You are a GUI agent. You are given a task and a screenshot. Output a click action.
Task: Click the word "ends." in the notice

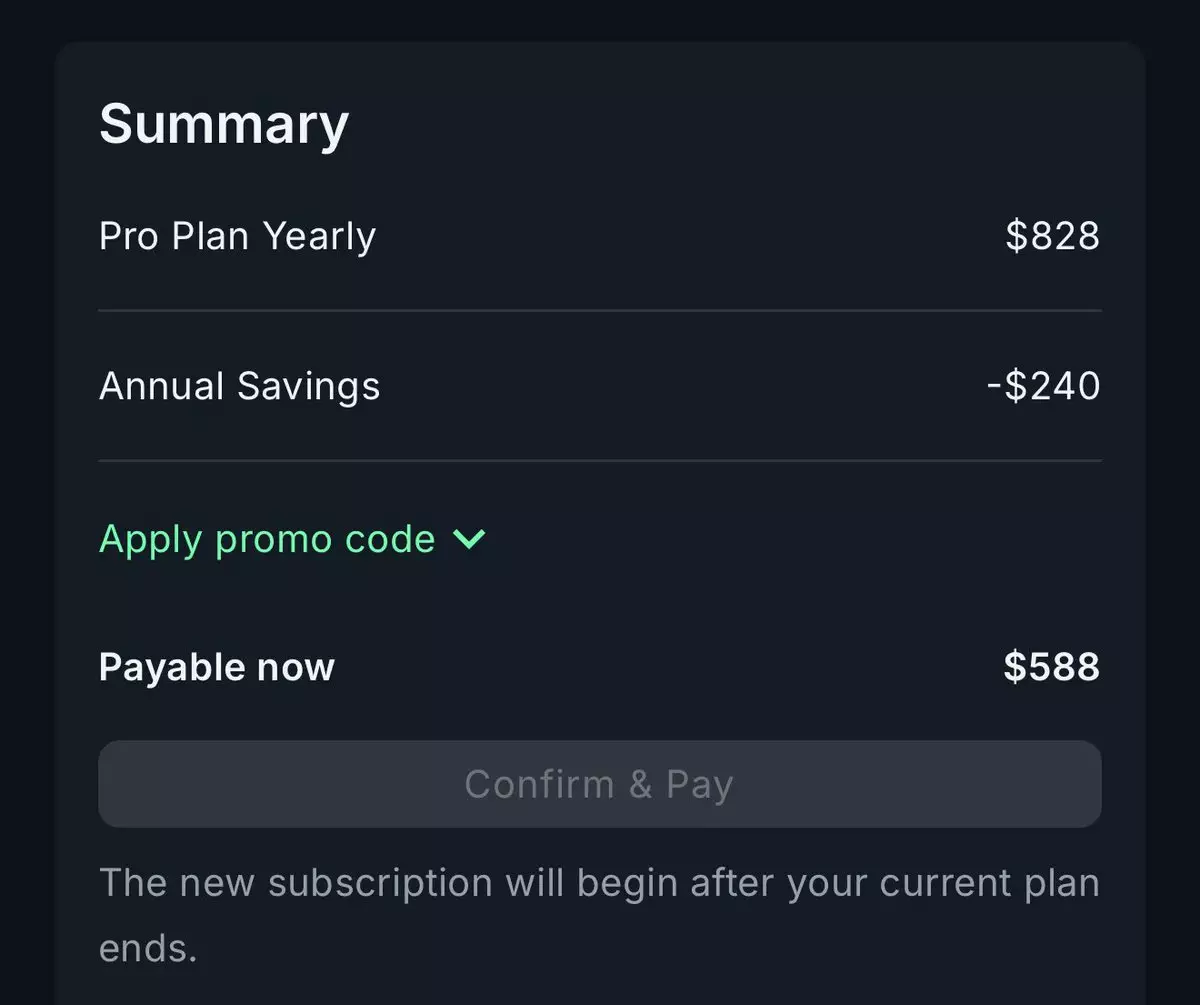[x=147, y=948]
